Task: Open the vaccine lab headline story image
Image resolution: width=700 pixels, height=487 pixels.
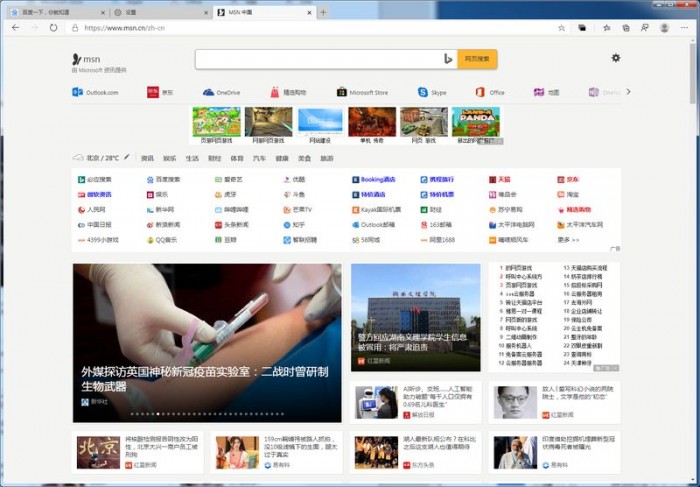Action: (207, 343)
